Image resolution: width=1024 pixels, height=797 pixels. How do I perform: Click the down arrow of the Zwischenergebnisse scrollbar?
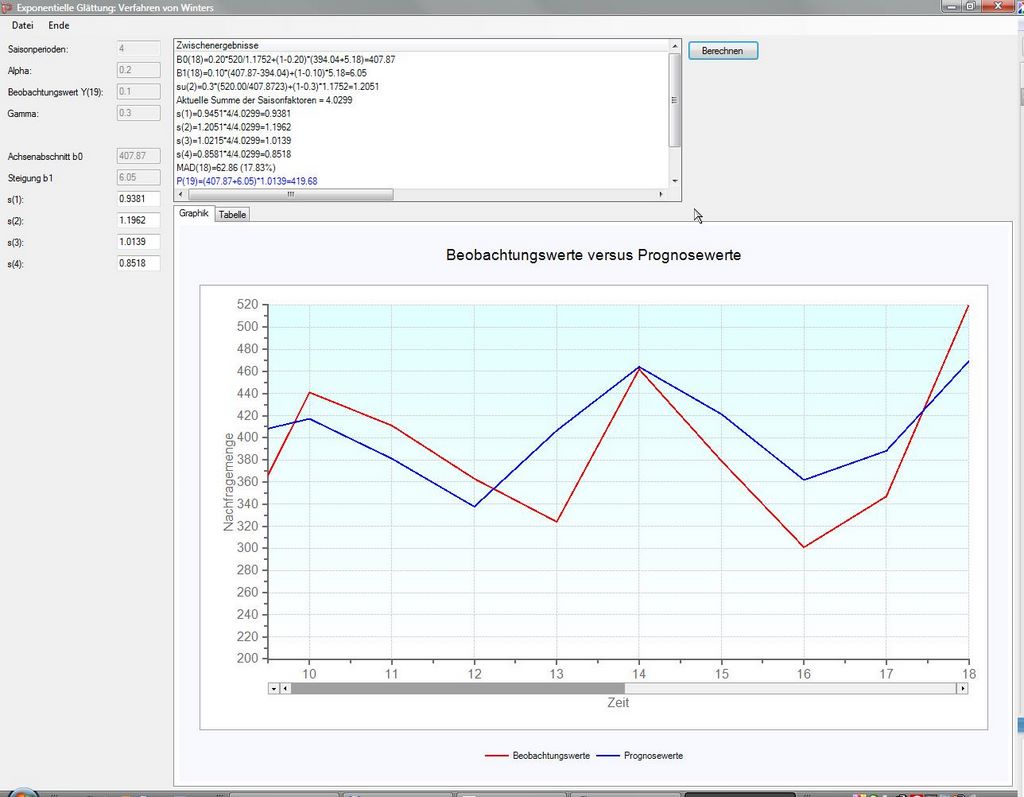[674, 181]
